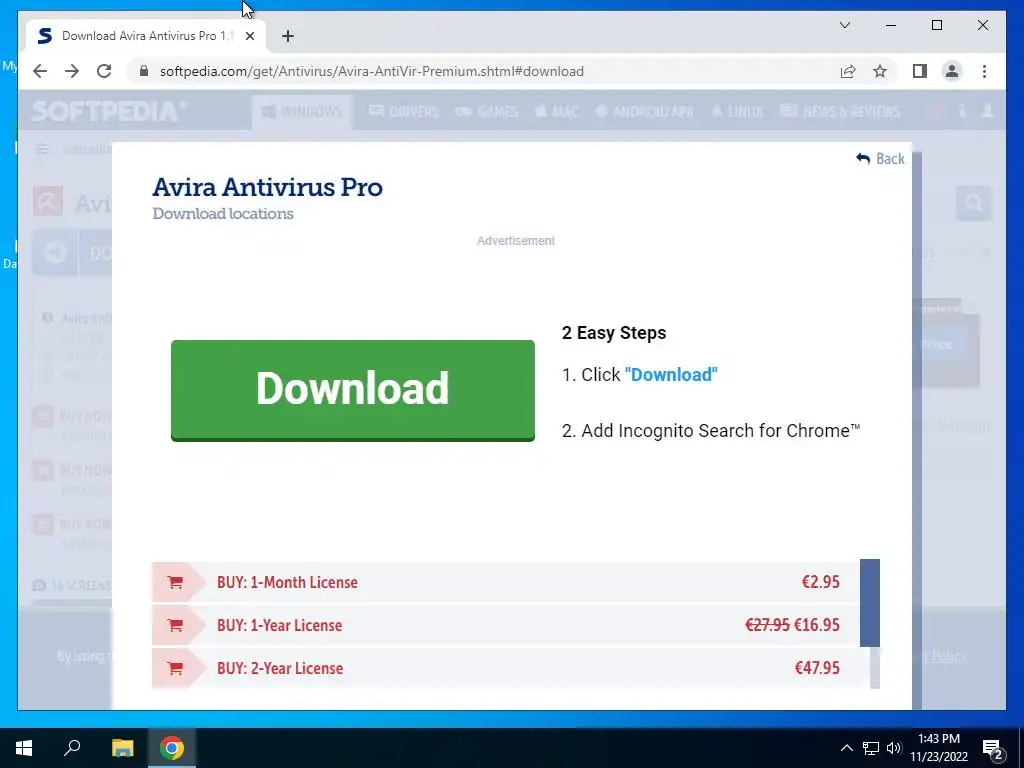Open the Games section on Softpedia nav

coord(487,112)
